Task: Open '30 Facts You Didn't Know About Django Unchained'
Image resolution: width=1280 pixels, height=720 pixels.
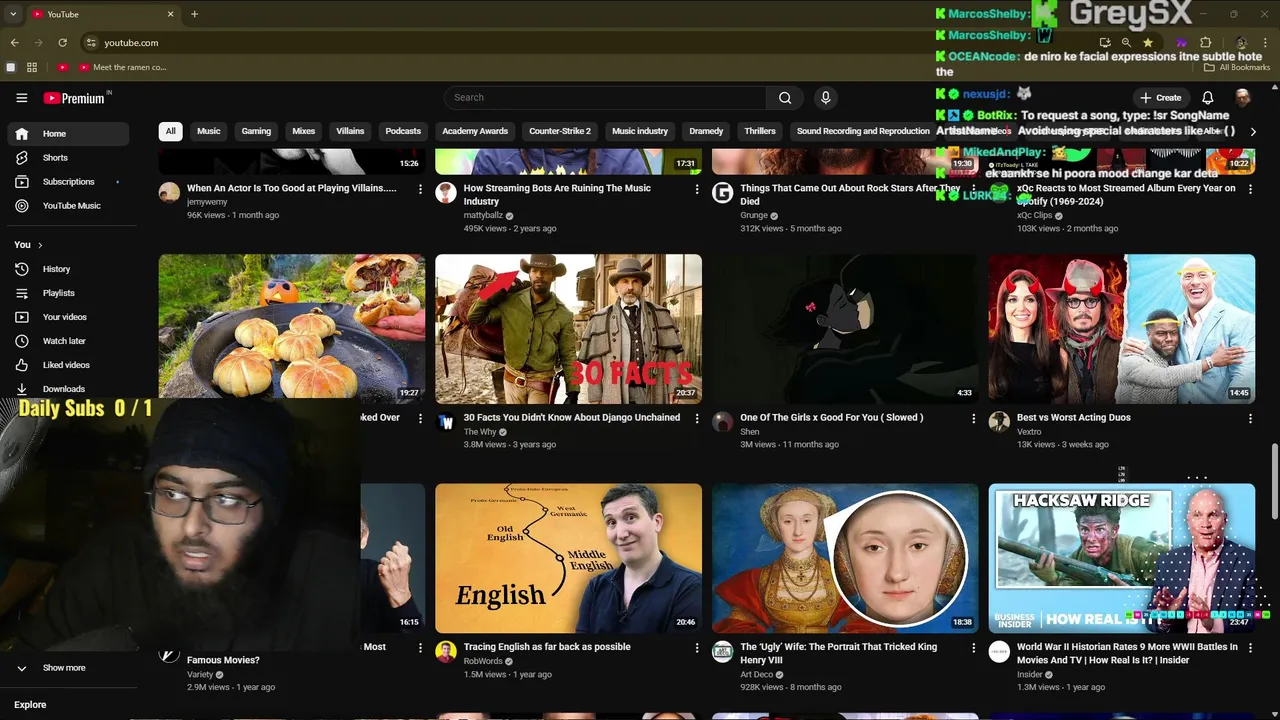Action: click(572, 418)
